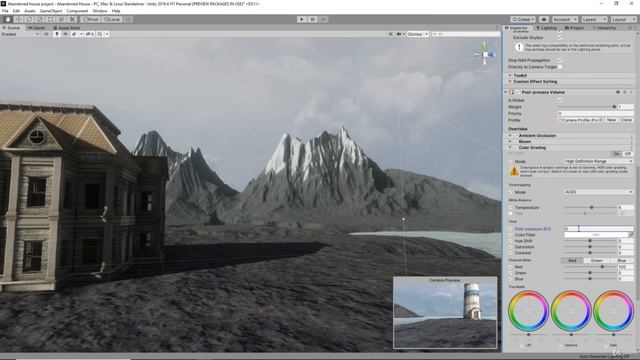Viewport: 640px width, 360px height.
Task: Click the Color Filter HDR swatch
Action: (x=596, y=235)
